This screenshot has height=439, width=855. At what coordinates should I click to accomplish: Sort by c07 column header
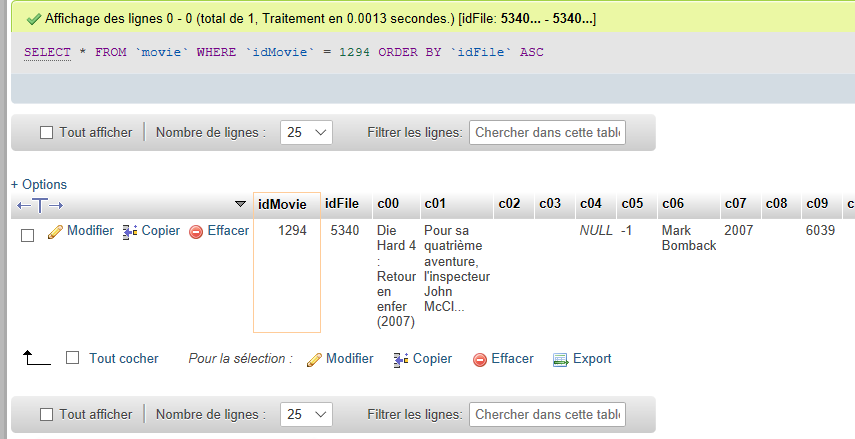(x=735, y=203)
